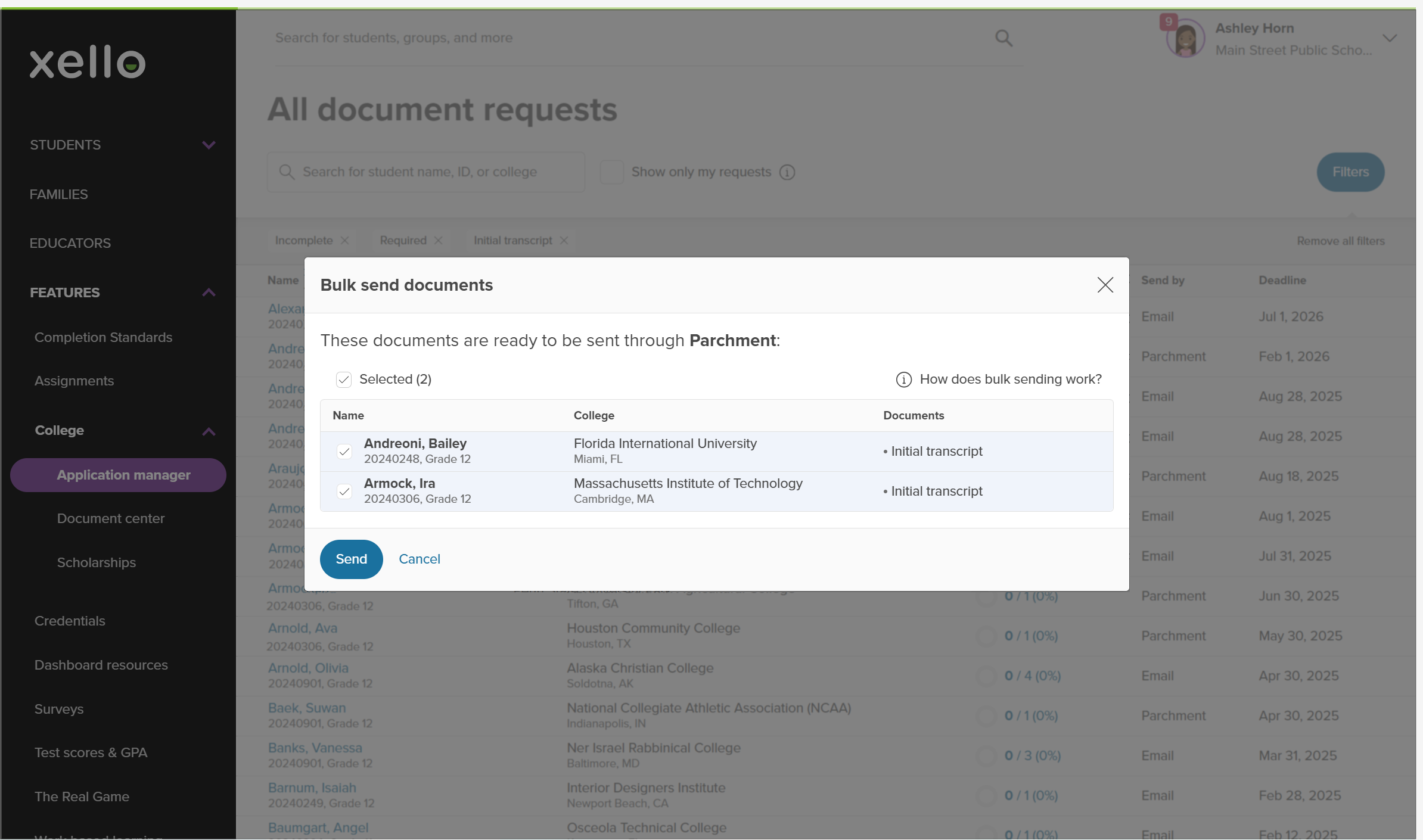The image size is (1423, 840).
Task: Collapse the FEATURES sidebar section
Action: tap(209, 293)
